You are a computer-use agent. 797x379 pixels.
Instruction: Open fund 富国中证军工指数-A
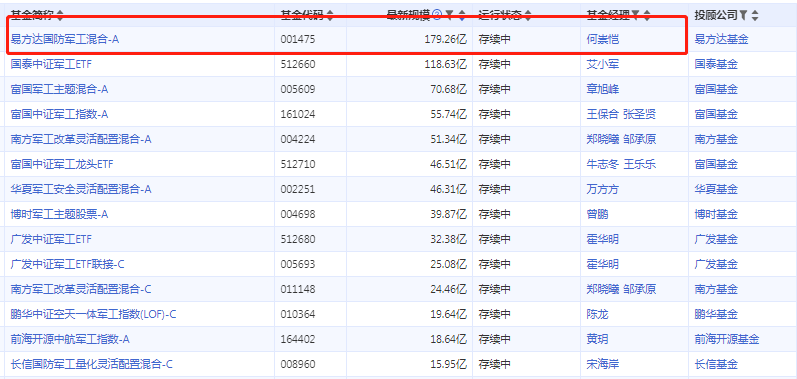[x=59, y=114]
